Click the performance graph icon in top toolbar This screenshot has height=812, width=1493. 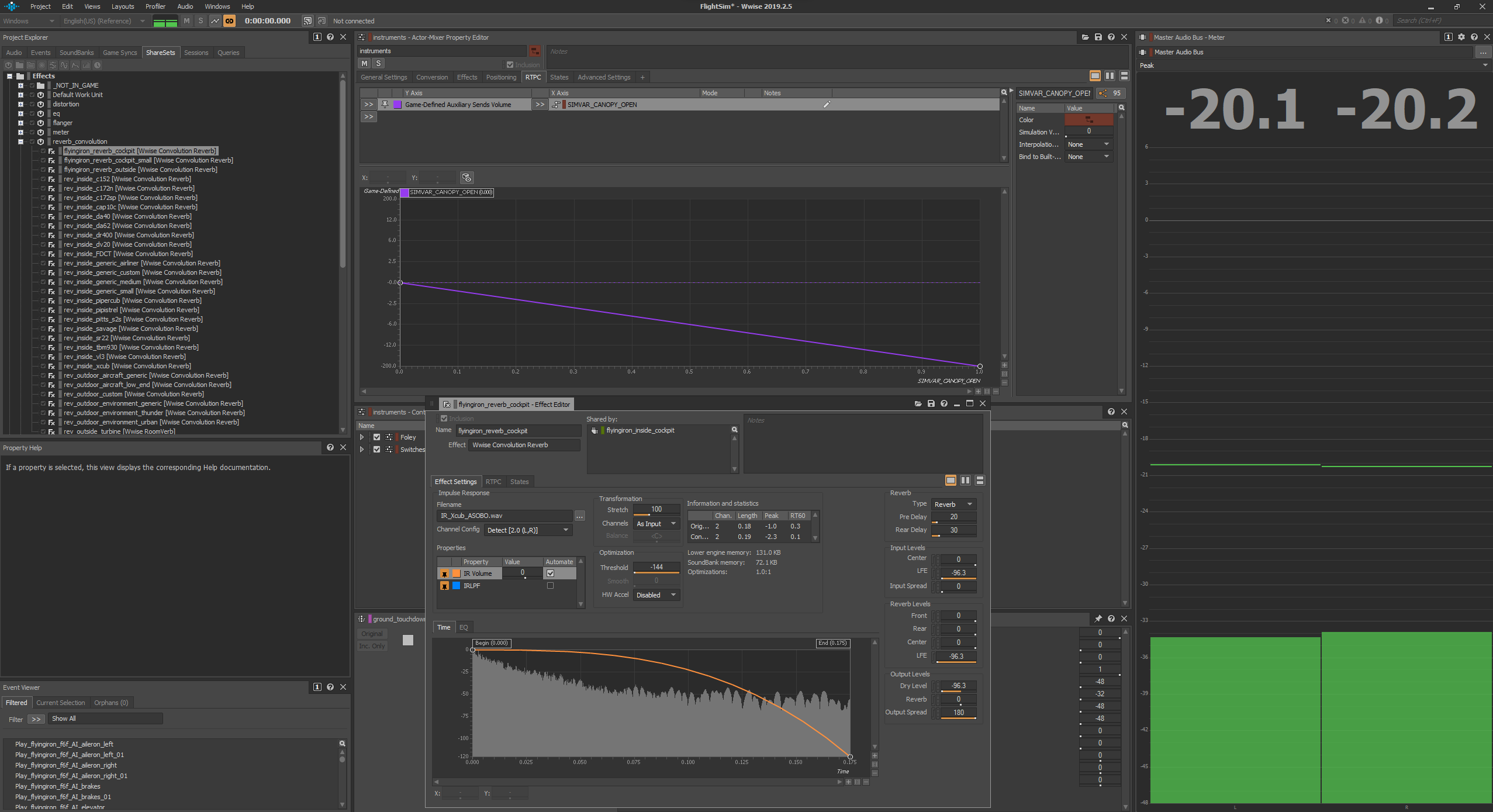(x=215, y=21)
